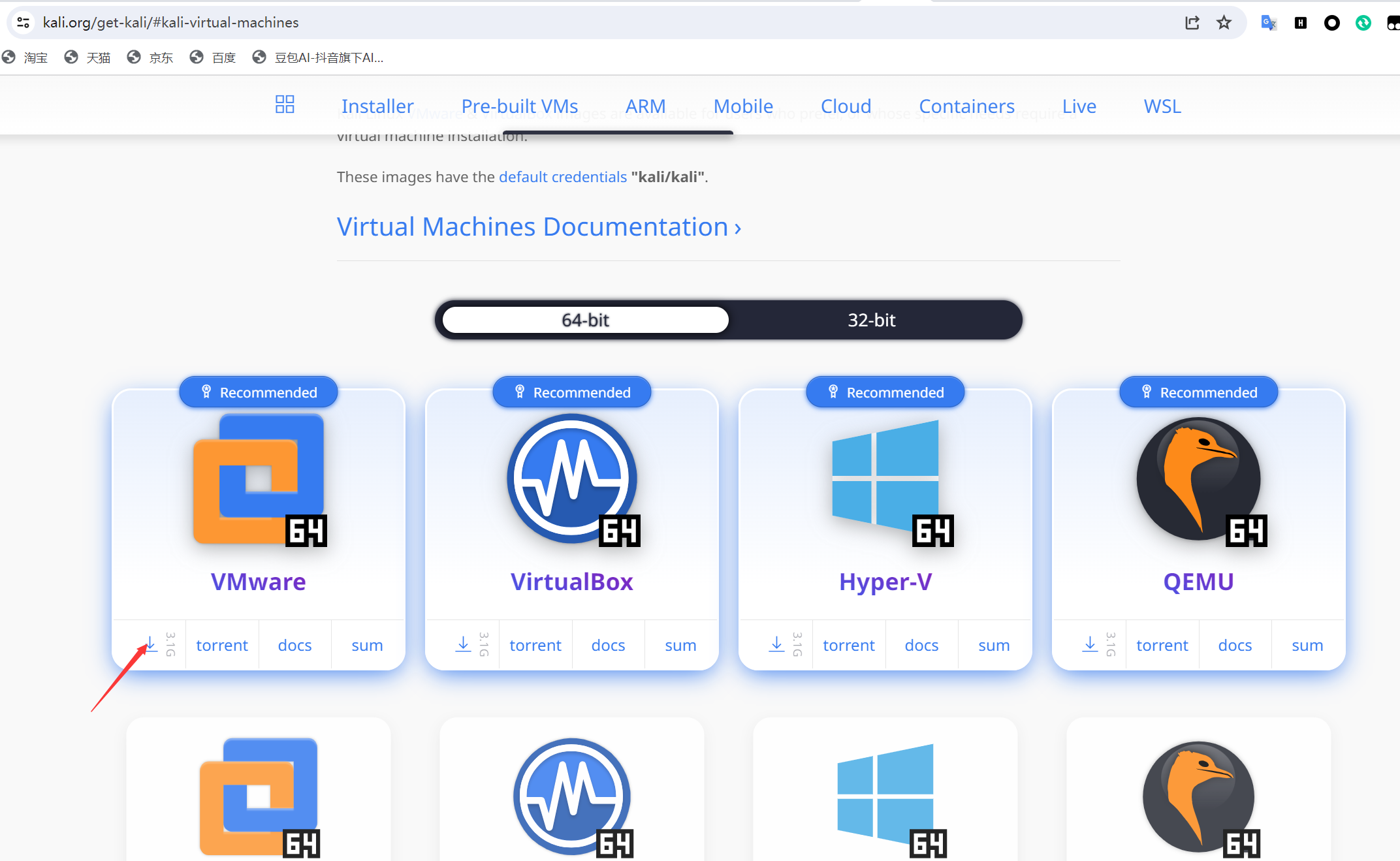Viewport: 1400px width, 861px height.
Task: Click the second-row VirtualBox logo thumbnail
Action: point(573,798)
